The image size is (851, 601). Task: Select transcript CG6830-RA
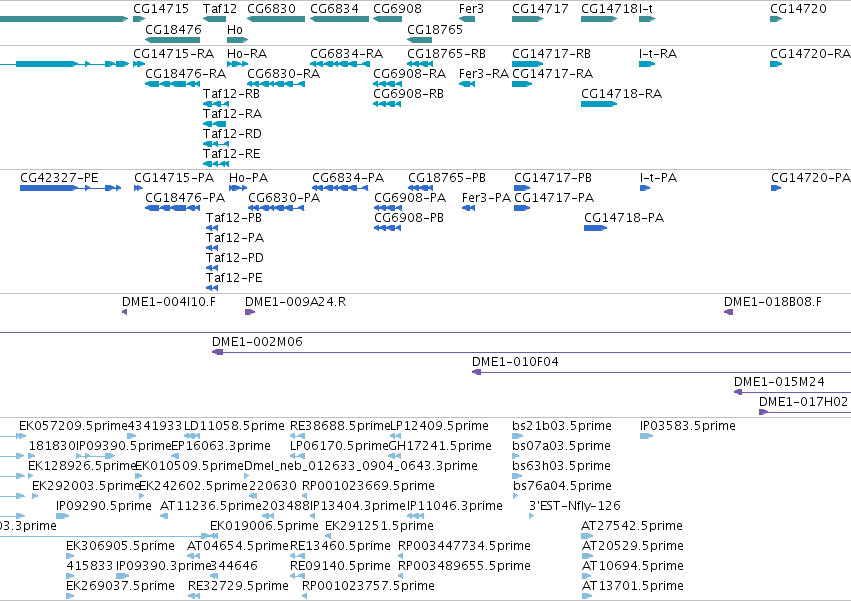[283, 74]
